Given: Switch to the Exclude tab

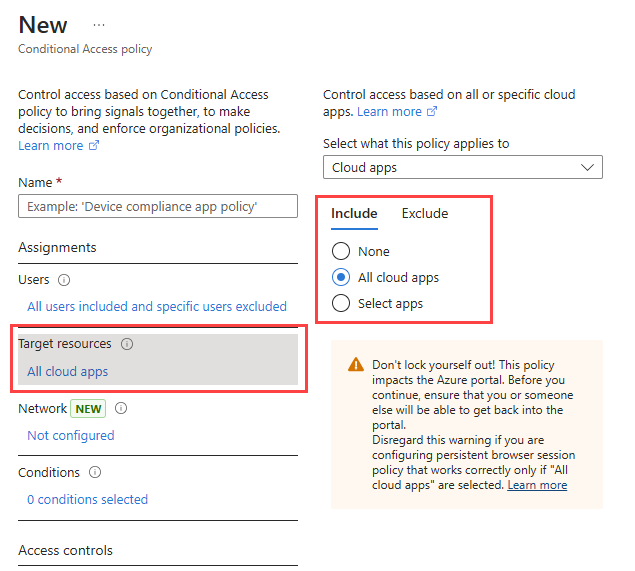Looking at the screenshot, I should click(425, 213).
